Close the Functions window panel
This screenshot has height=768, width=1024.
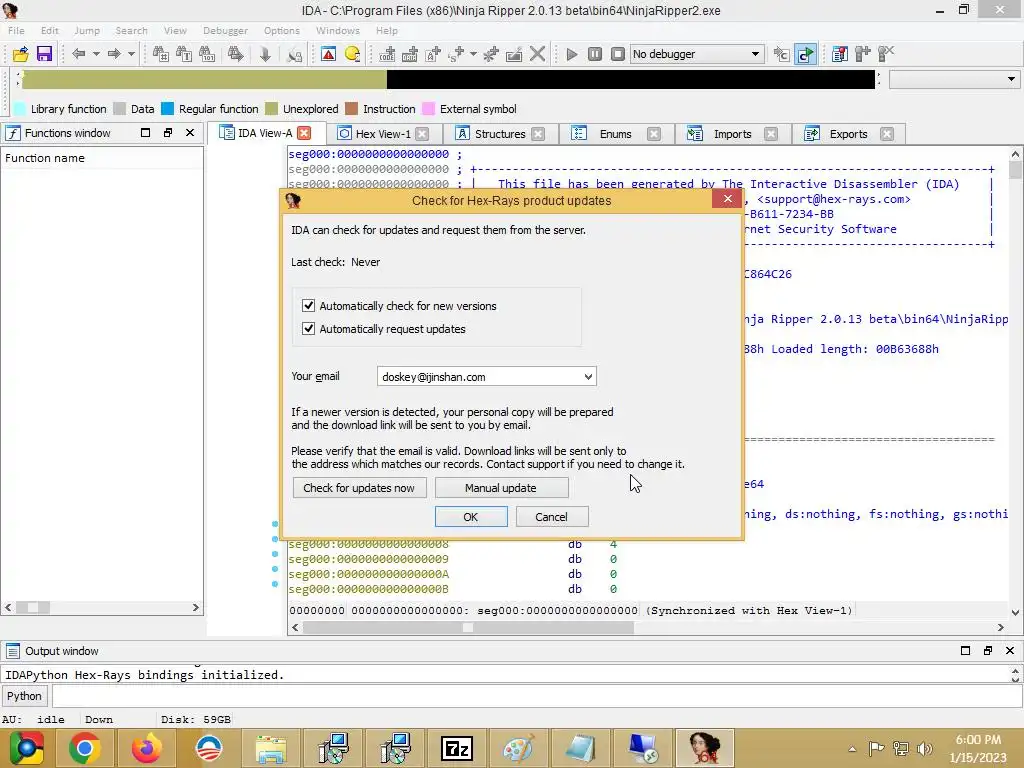190,133
